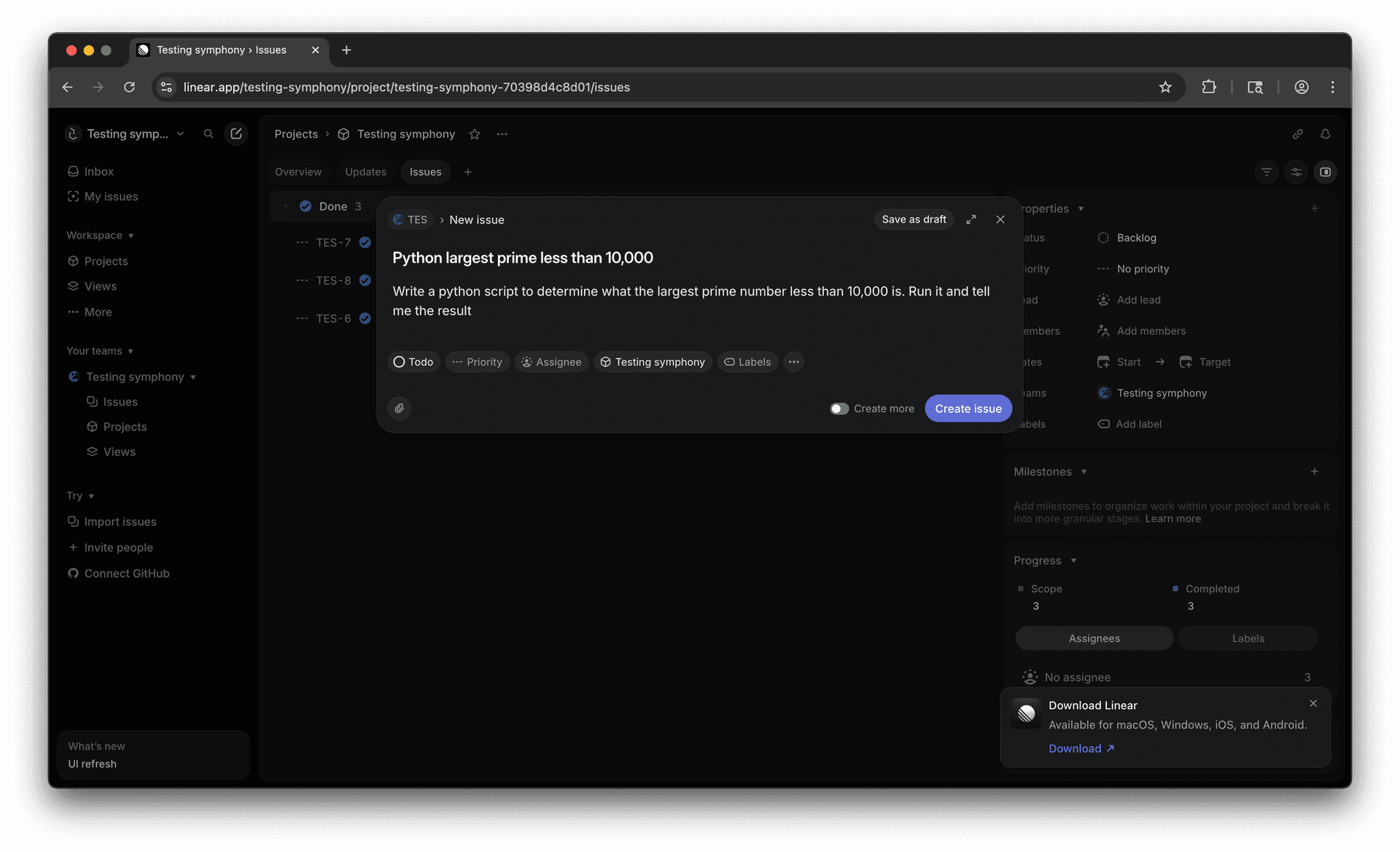1400x852 pixels.
Task: Open the filter icon above the issues list
Action: click(1267, 172)
